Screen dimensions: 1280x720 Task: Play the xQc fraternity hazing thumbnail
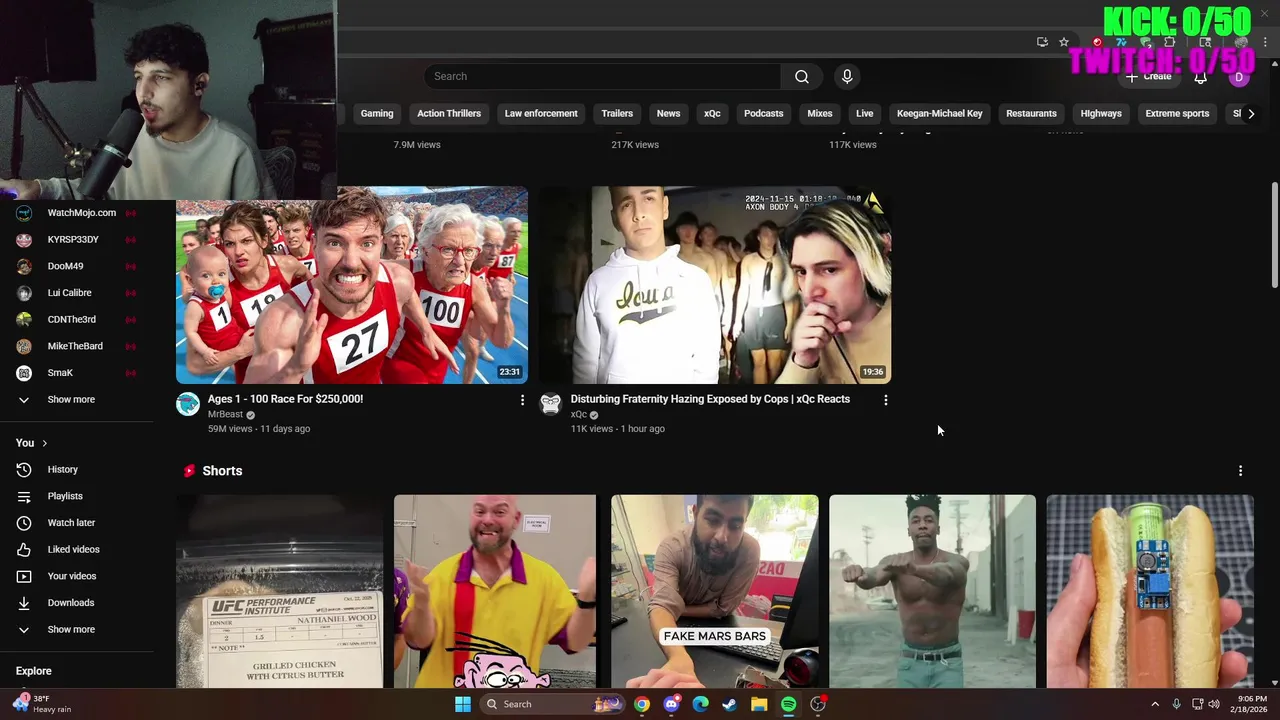coord(715,285)
